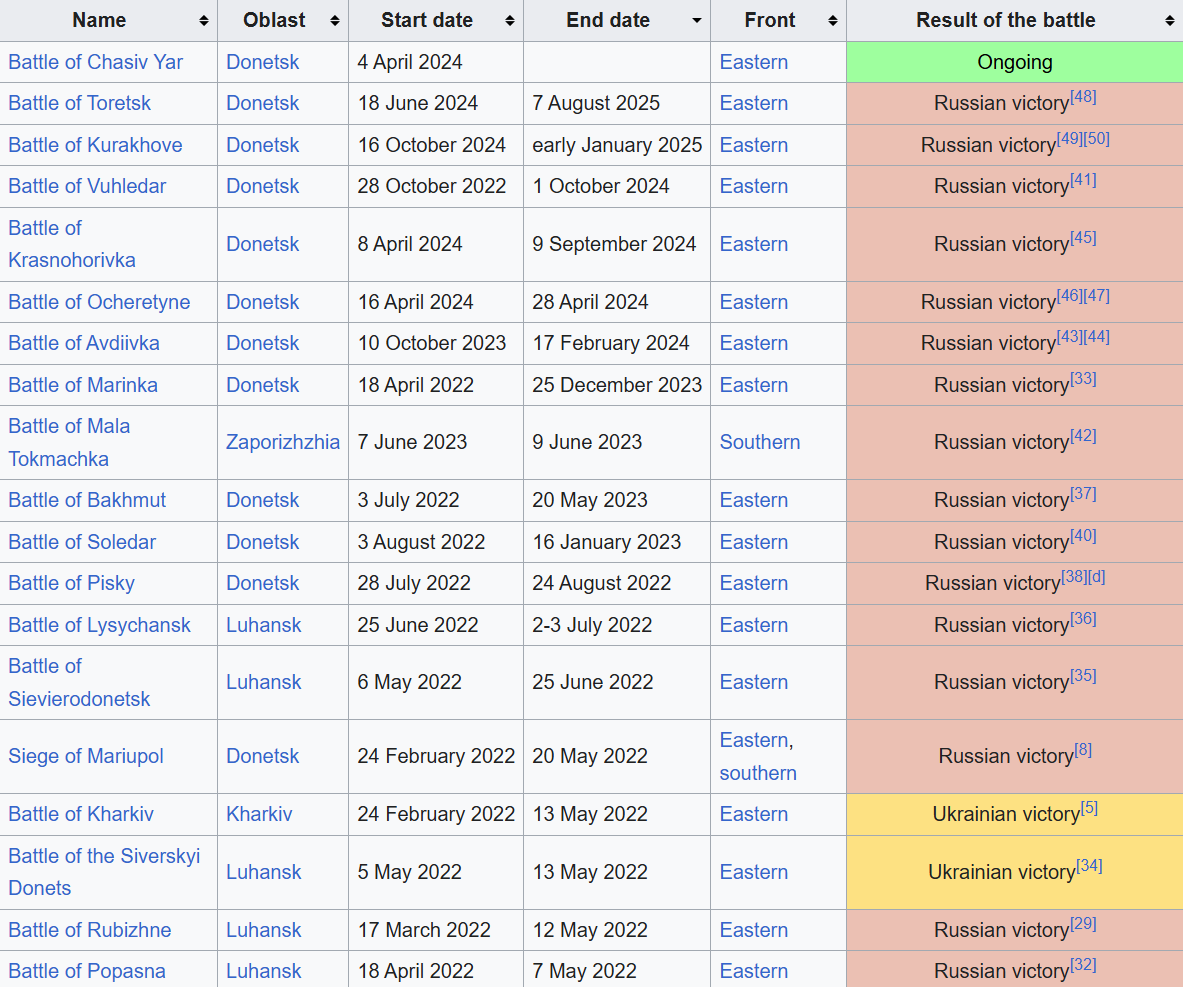Open Battle of Ocheretyne link
This screenshot has width=1183, height=987.
(99, 302)
